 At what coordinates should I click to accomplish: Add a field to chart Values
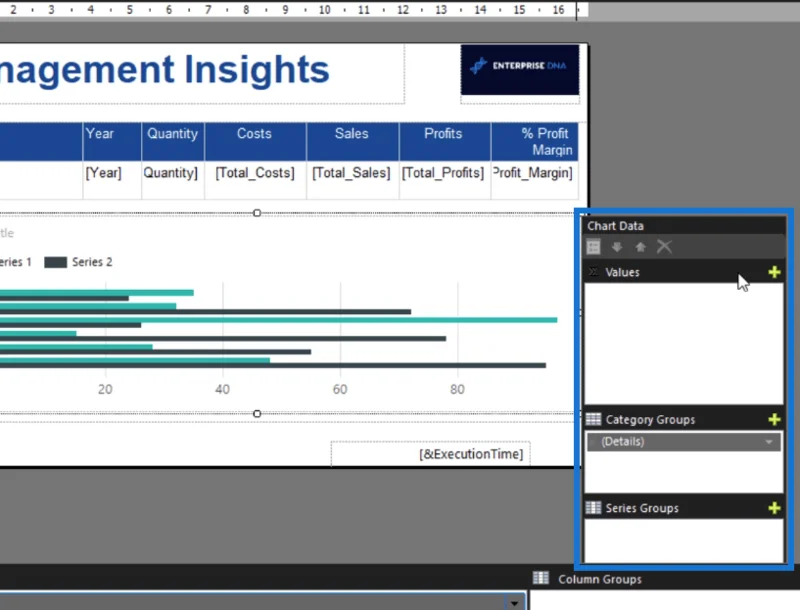tap(774, 272)
